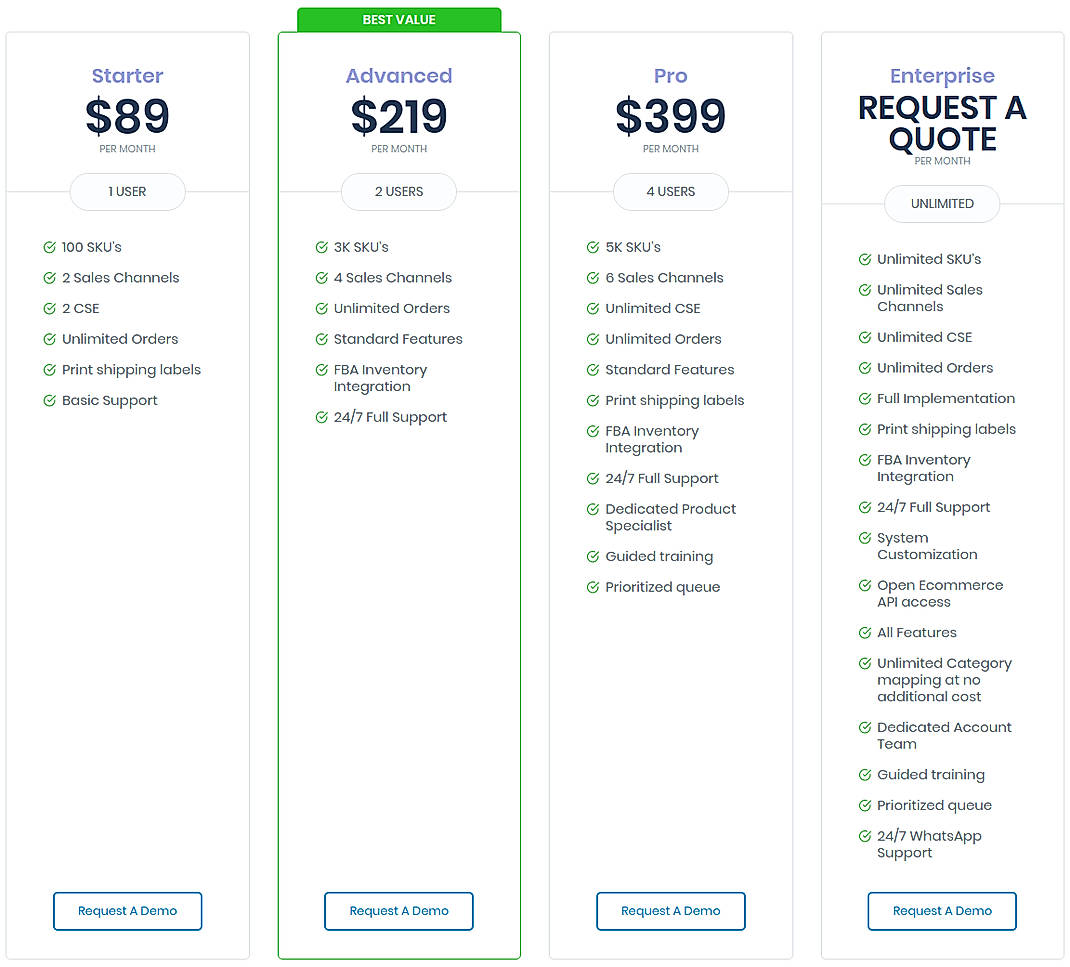Click Request A Demo on the Enterprise card

click(x=941, y=911)
